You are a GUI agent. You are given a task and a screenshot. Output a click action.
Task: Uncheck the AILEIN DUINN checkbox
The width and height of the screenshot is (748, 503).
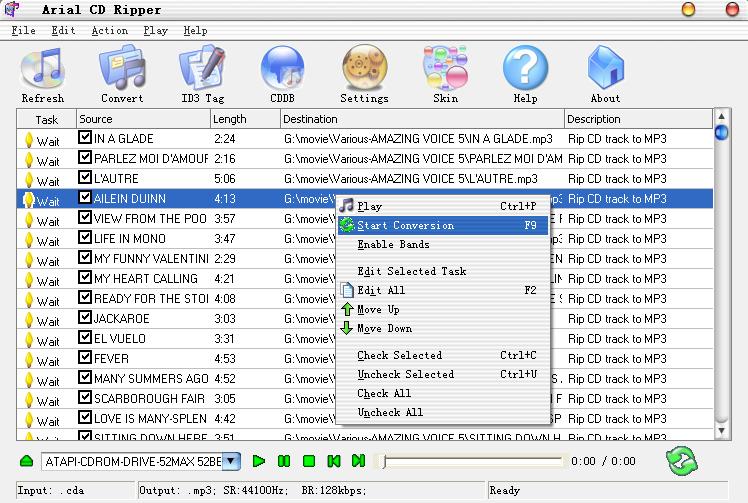[85, 198]
